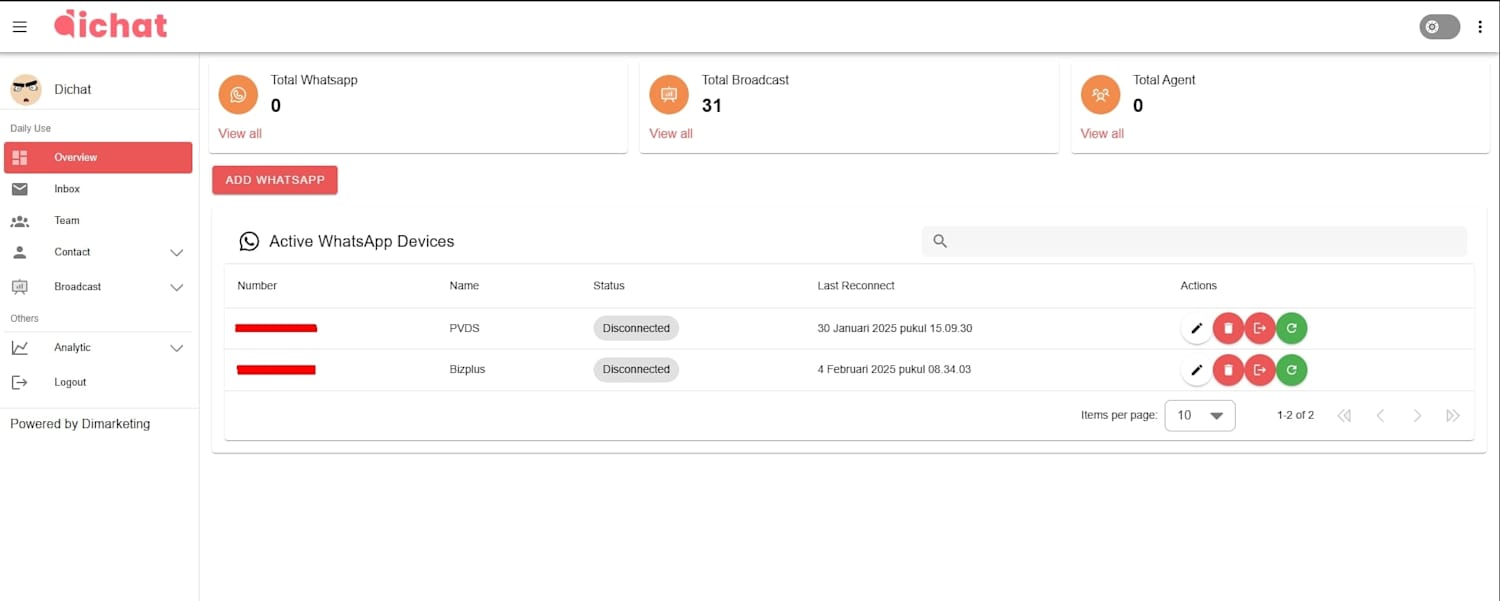Click the 30 Januari 2025 reconnect time

[895, 328]
